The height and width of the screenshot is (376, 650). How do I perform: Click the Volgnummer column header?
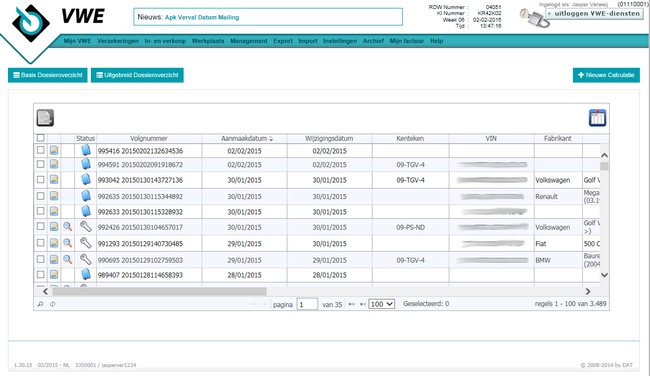[x=149, y=138]
